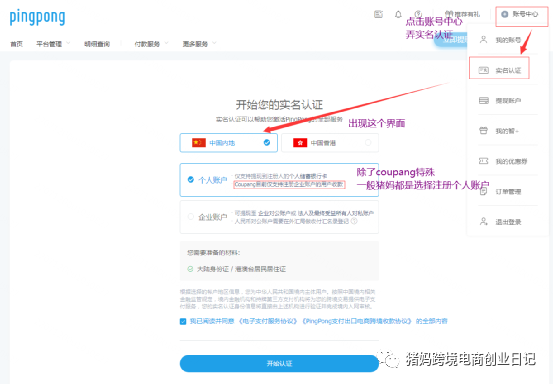Viewport: 553px width, 384px height.
Task: Expand the 更多服务 menu chevron
Action: 214,43
